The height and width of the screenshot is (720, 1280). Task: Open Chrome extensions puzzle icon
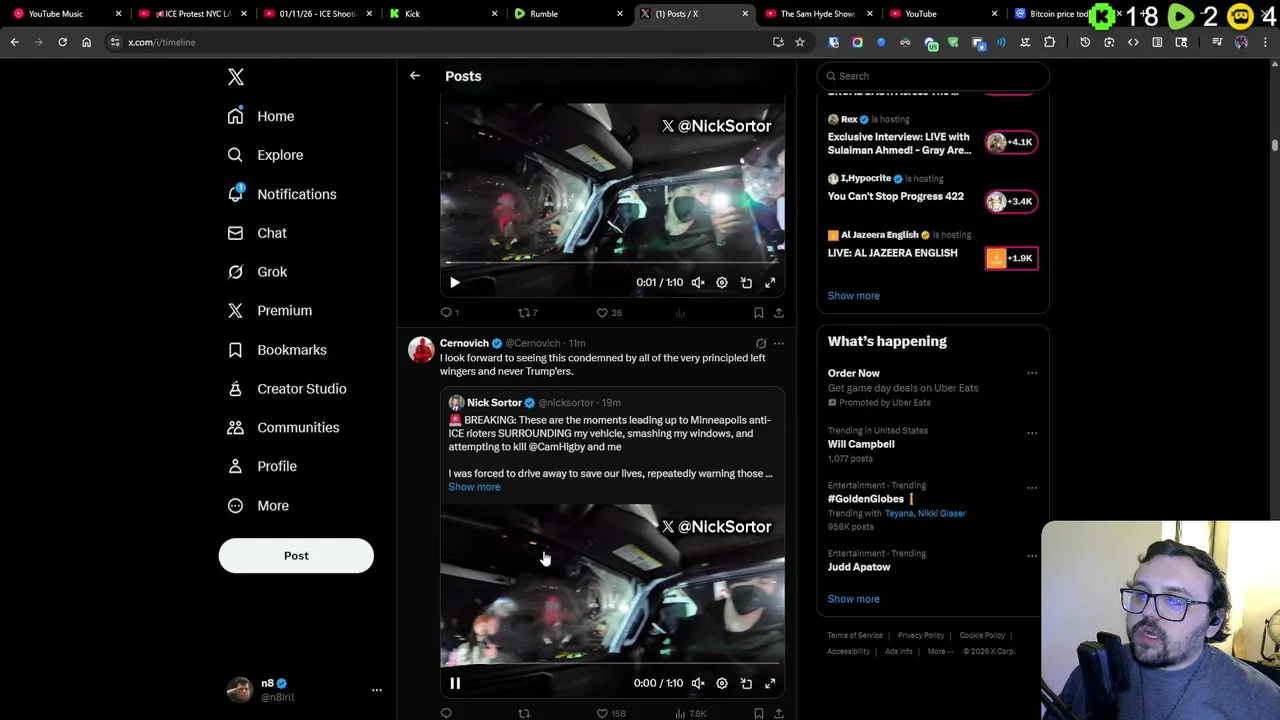point(1049,42)
